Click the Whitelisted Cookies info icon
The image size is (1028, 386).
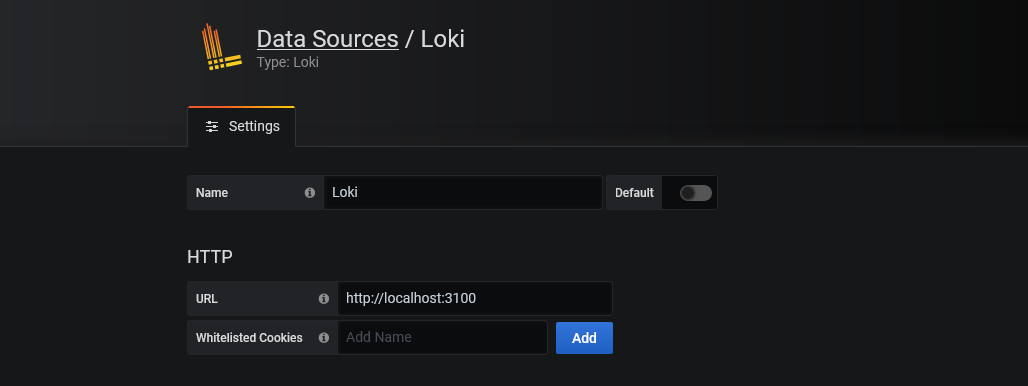pos(323,338)
